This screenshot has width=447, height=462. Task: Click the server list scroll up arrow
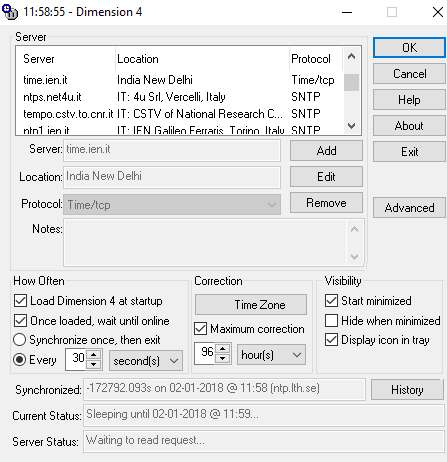click(351, 56)
